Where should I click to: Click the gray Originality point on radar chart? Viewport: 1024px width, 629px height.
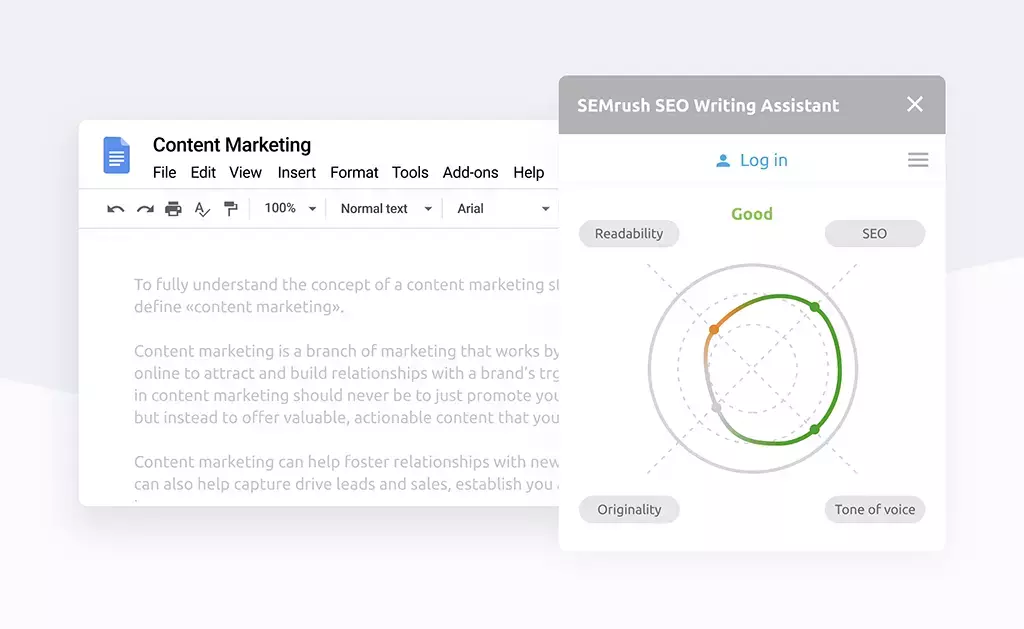(716, 408)
